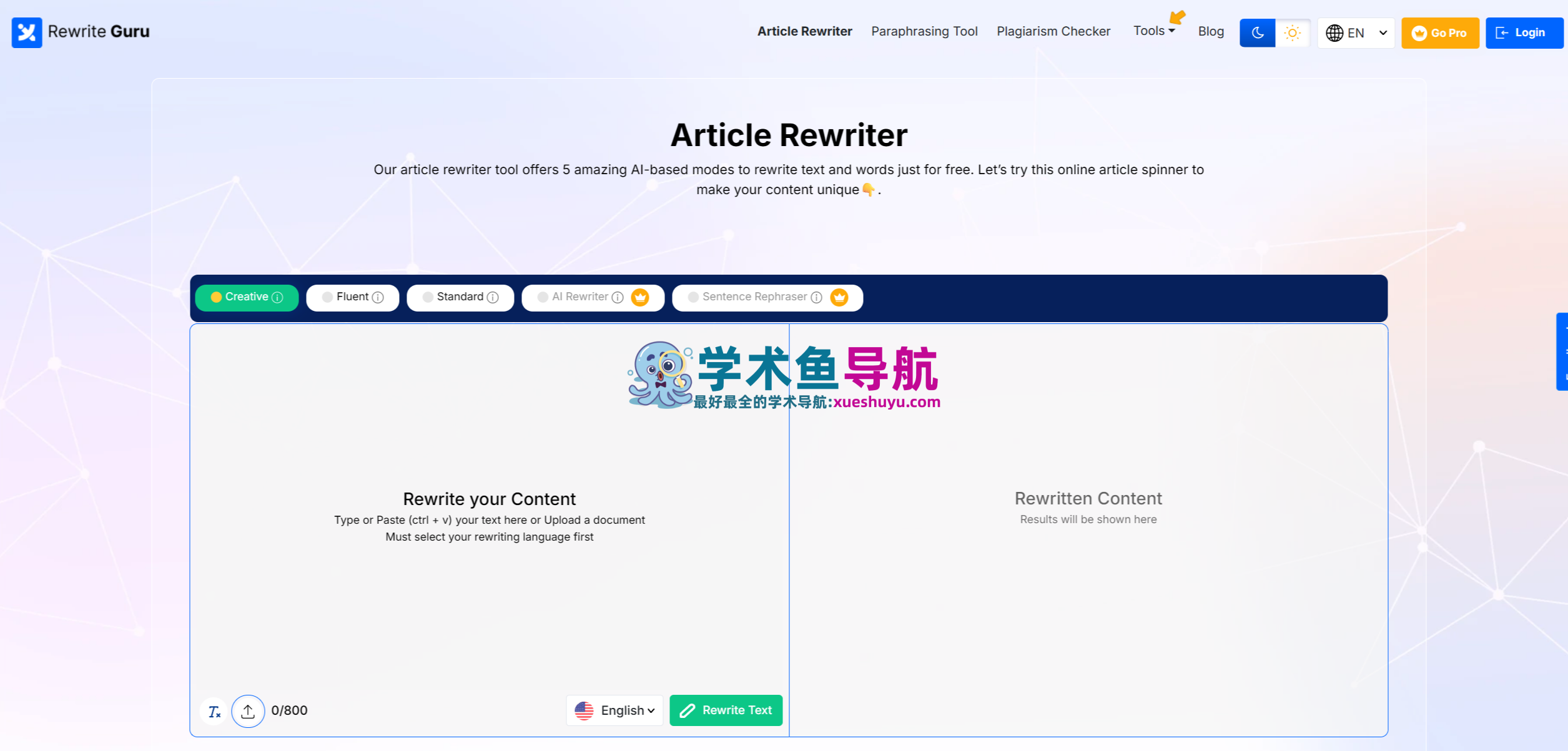This screenshot has width=1568, height=751.
Task: Select the Sentence Rephraser mode
Action: (767, 297)
